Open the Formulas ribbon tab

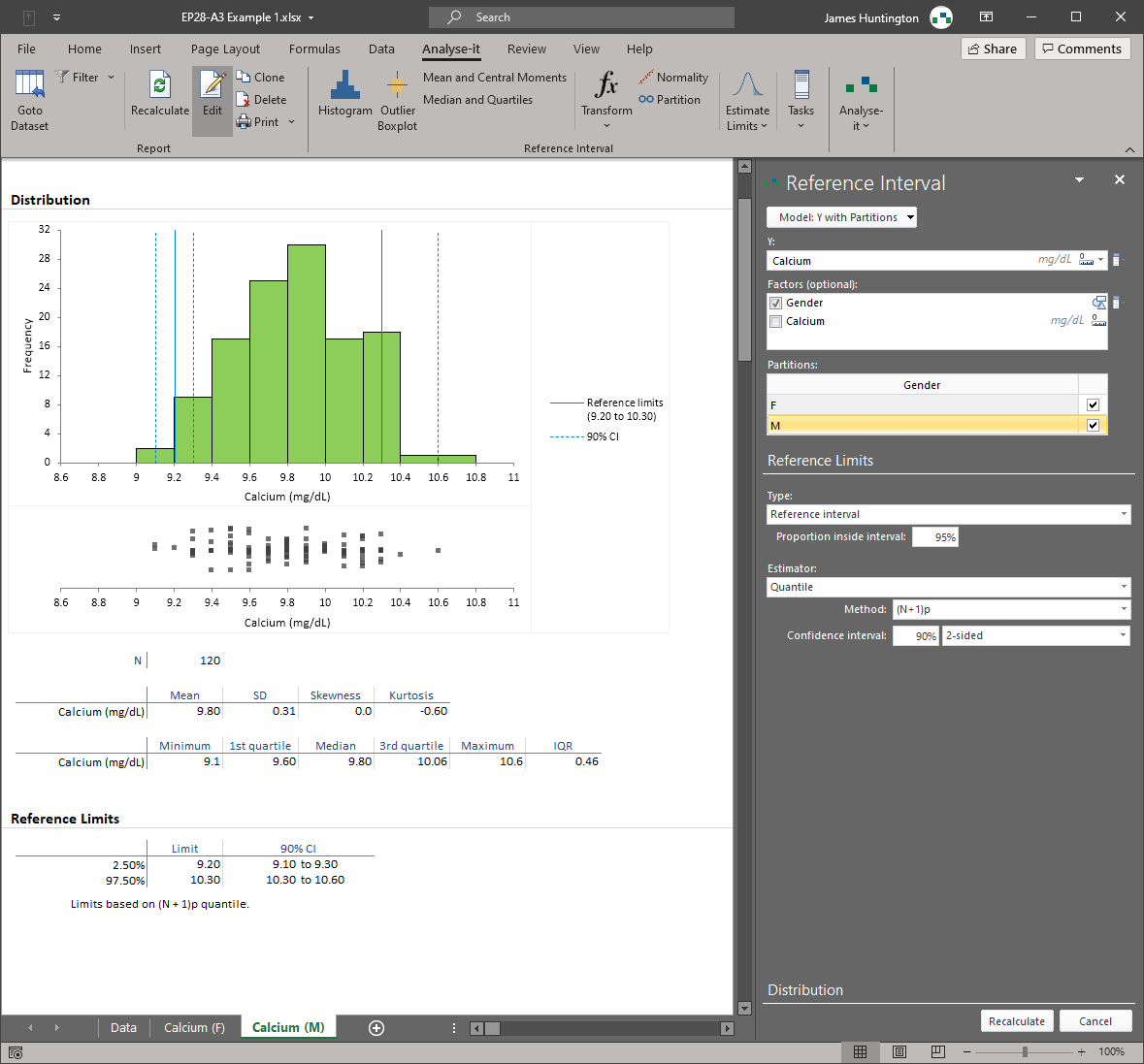click(314, 49)
